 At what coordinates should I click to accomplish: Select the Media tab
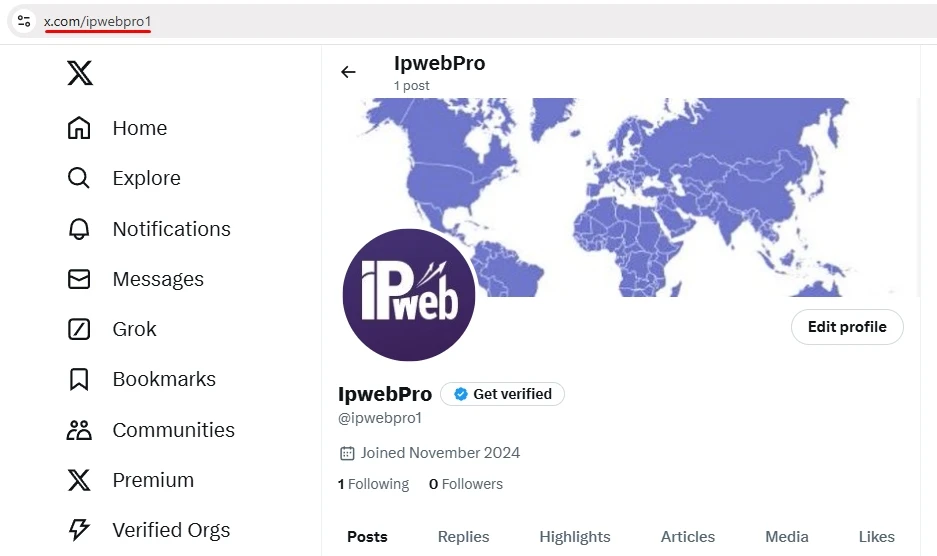pyautogui.click(x=786, y=537)
